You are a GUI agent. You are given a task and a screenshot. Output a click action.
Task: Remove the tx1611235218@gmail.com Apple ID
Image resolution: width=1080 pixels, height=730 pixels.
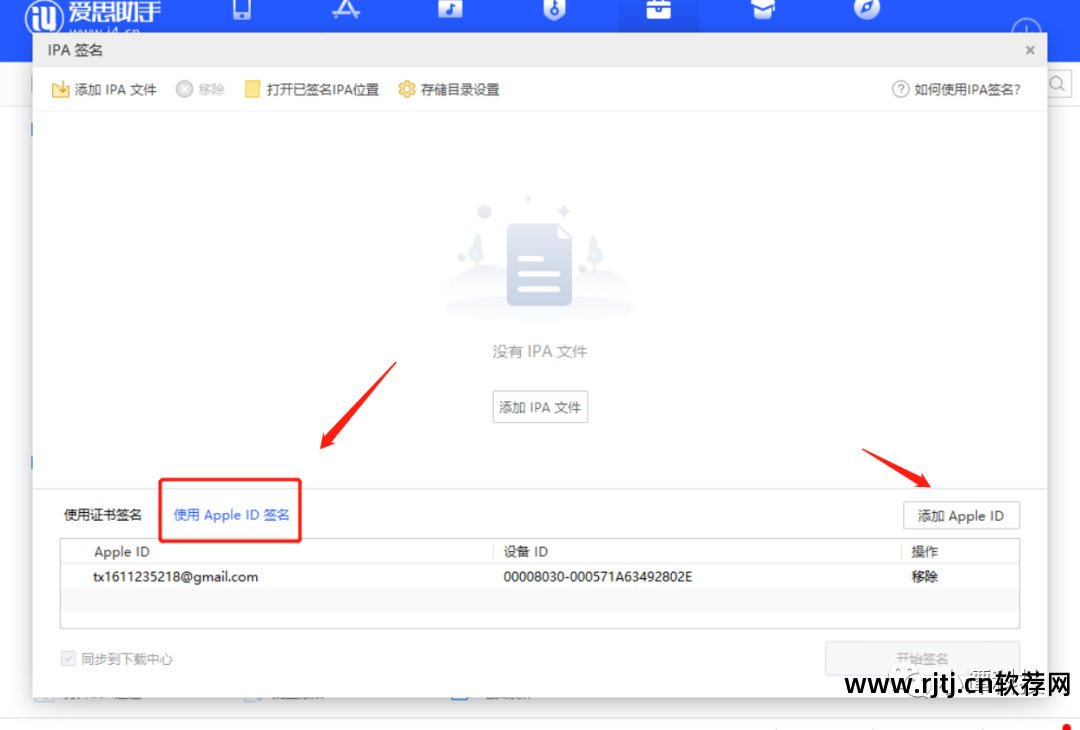pos(923,577)
